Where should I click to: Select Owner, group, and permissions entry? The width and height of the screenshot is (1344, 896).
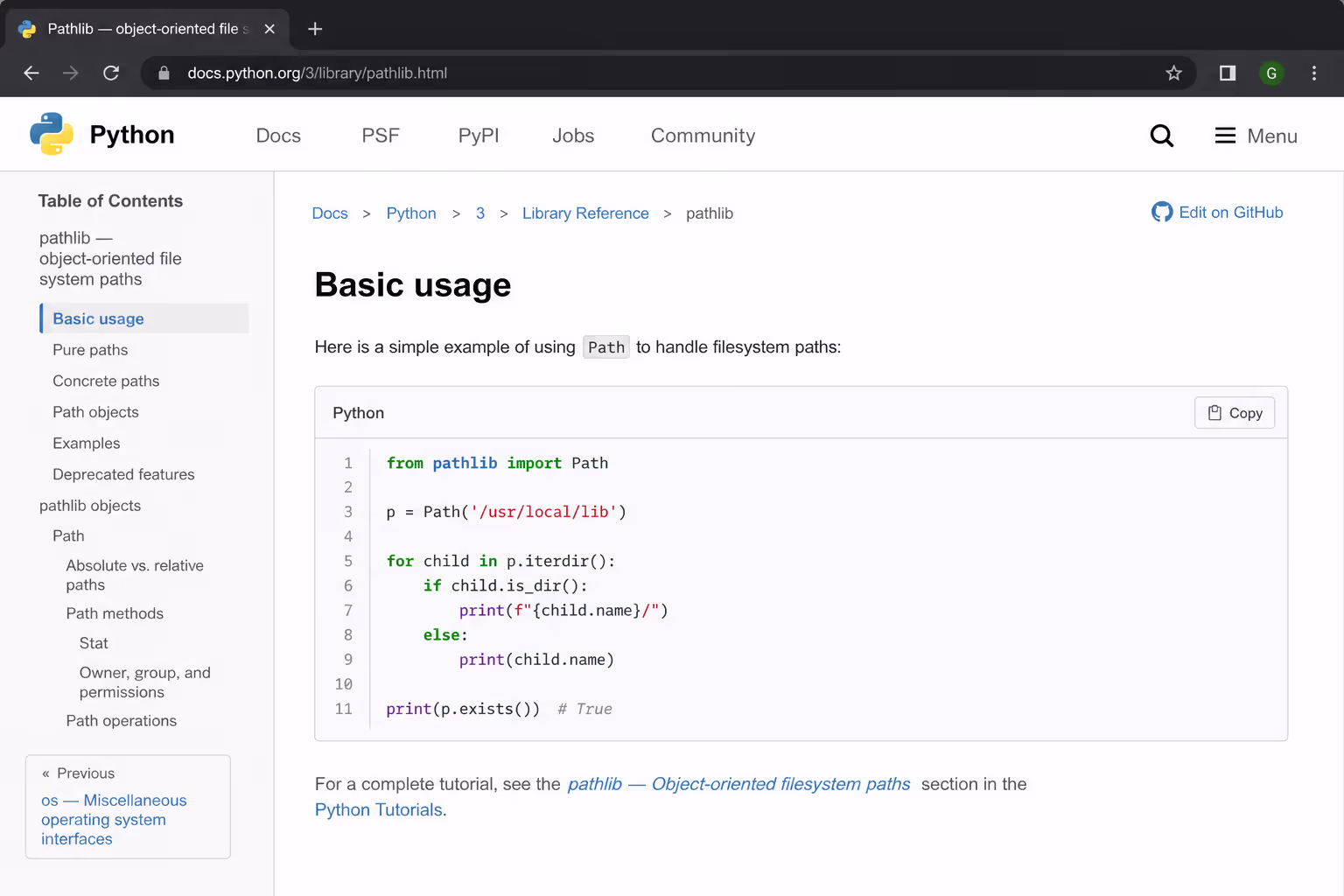coord(145,682)
